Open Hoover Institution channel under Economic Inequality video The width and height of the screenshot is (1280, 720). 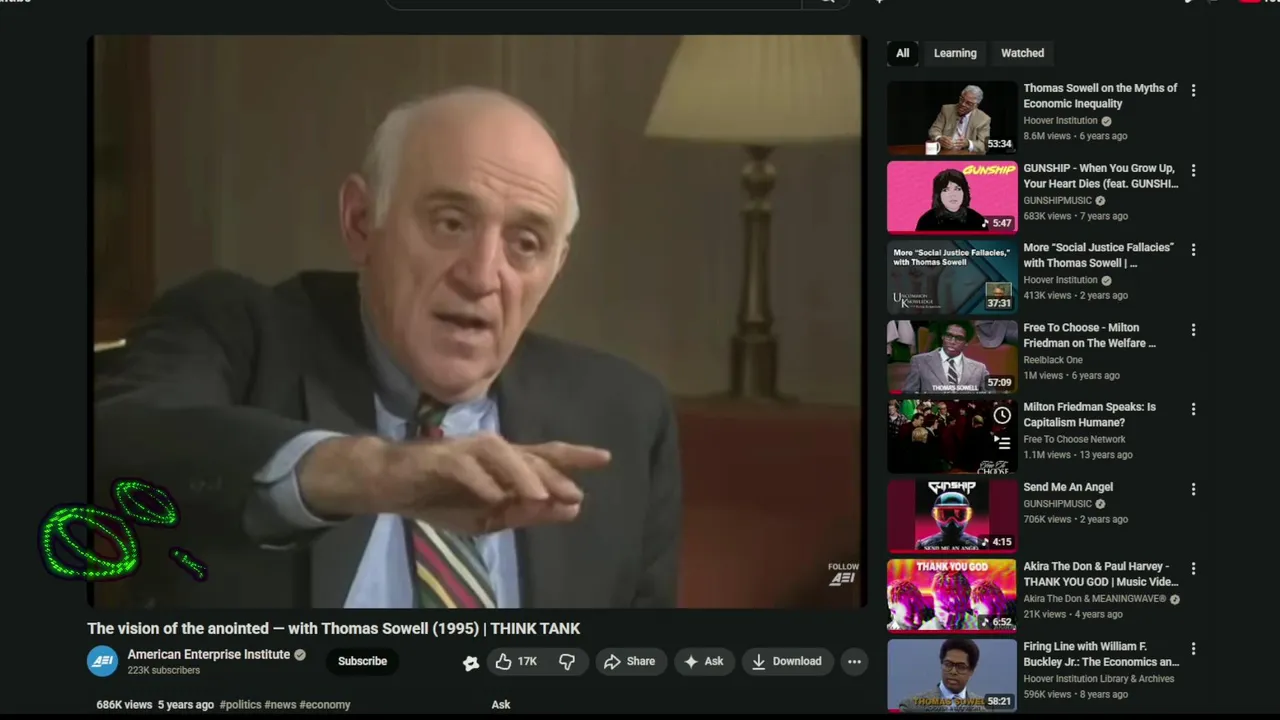[1060, 120]
